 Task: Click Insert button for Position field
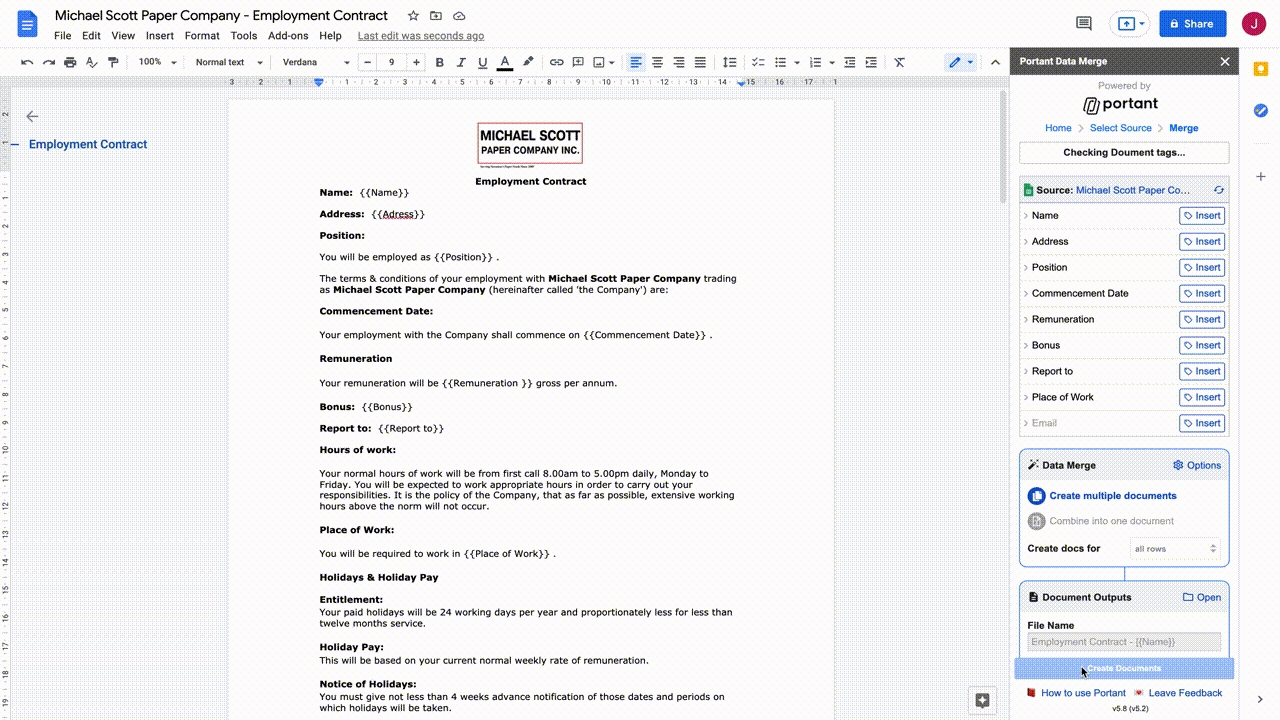pos(1201,268)
